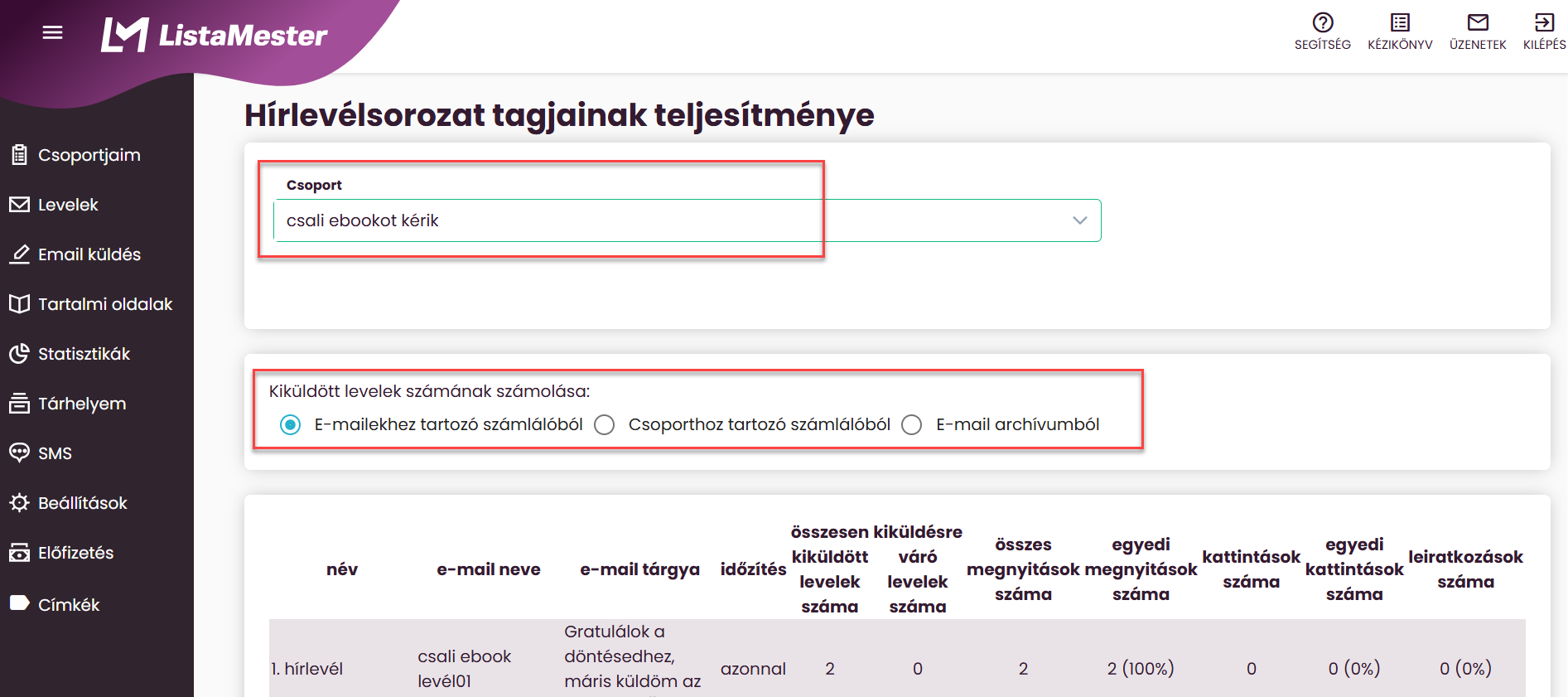Open the hamburger menu icon

point(53,32)
